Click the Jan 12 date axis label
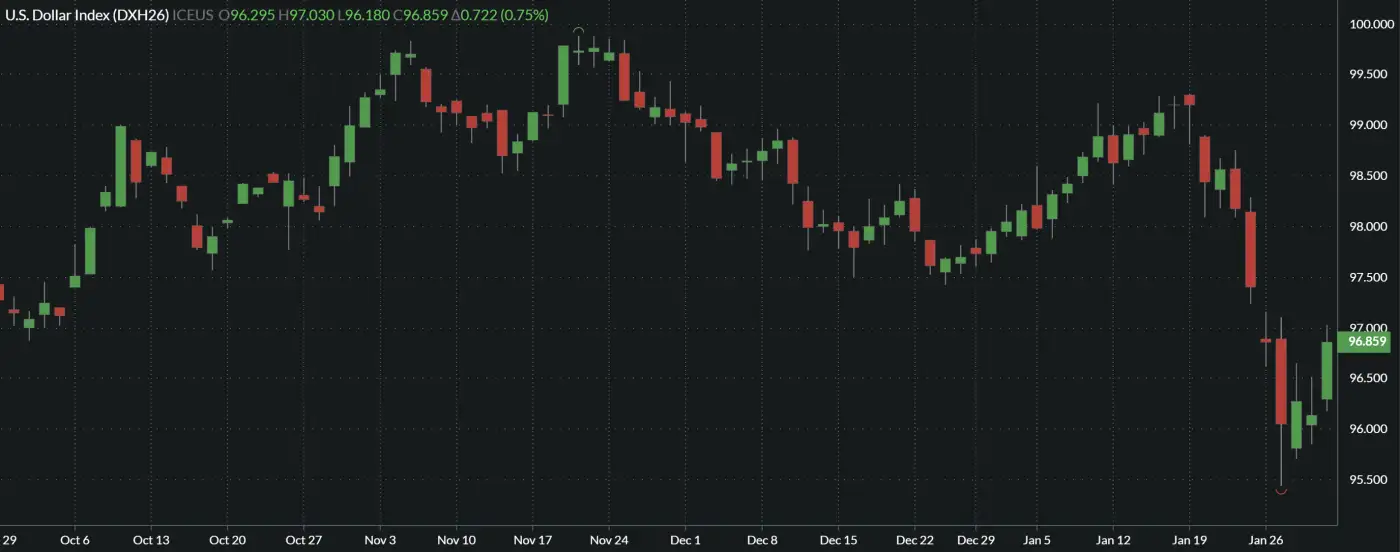 [x=1113, y=540]
